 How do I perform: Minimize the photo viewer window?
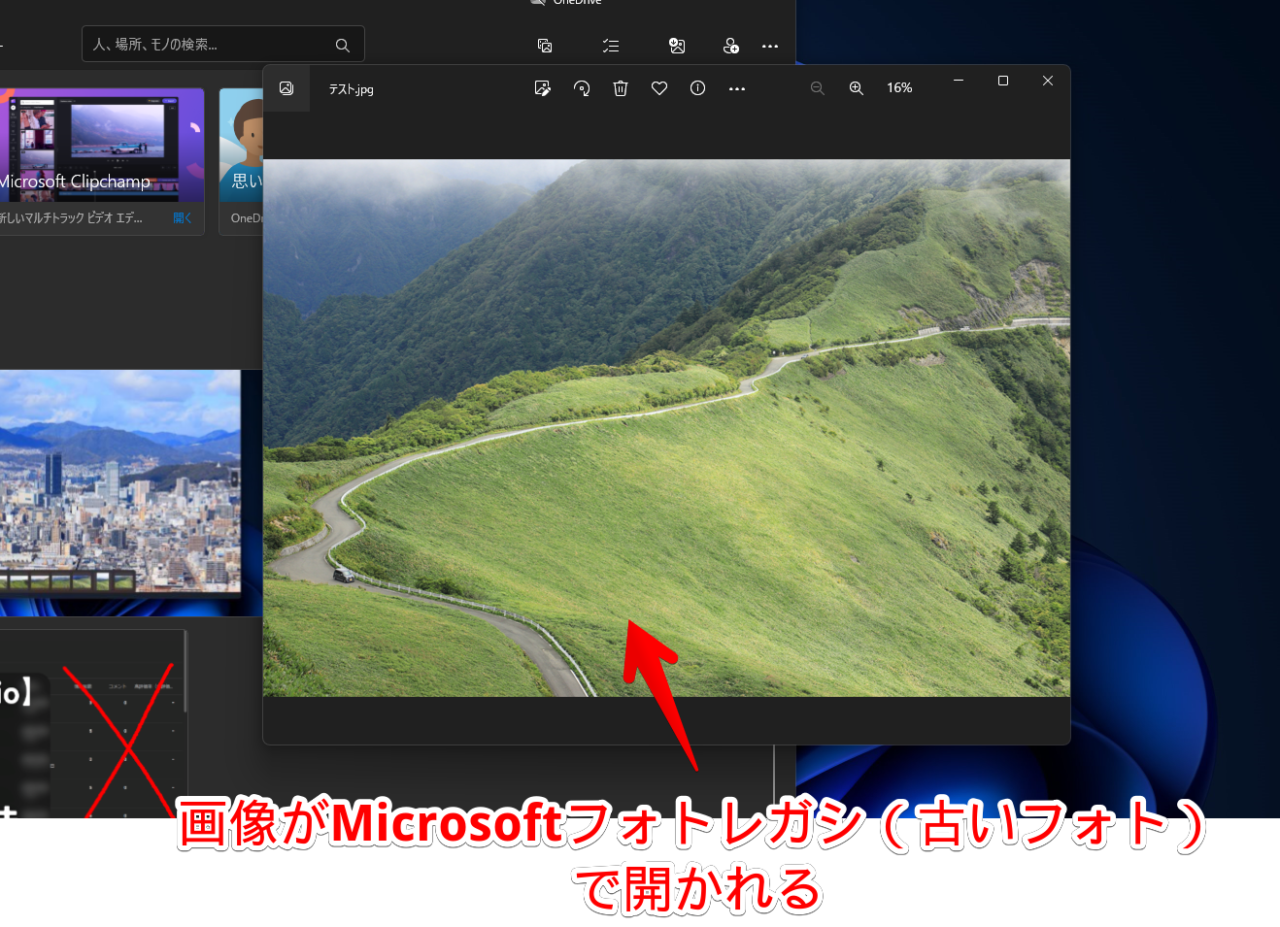958,81
